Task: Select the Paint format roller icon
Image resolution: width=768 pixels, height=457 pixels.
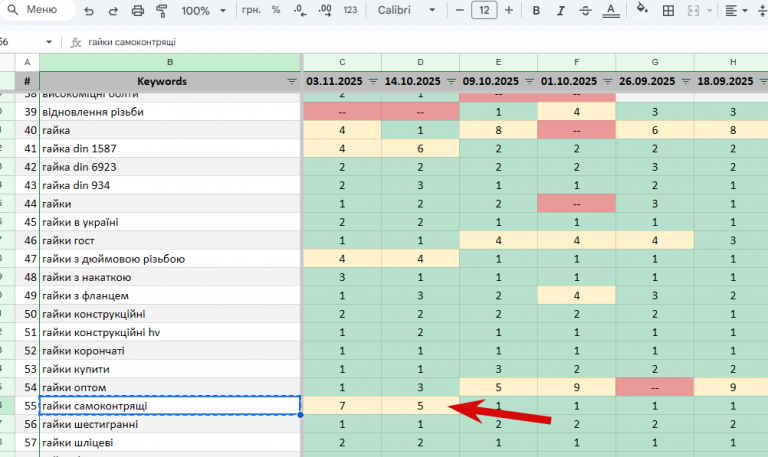Action: point(161,10)
